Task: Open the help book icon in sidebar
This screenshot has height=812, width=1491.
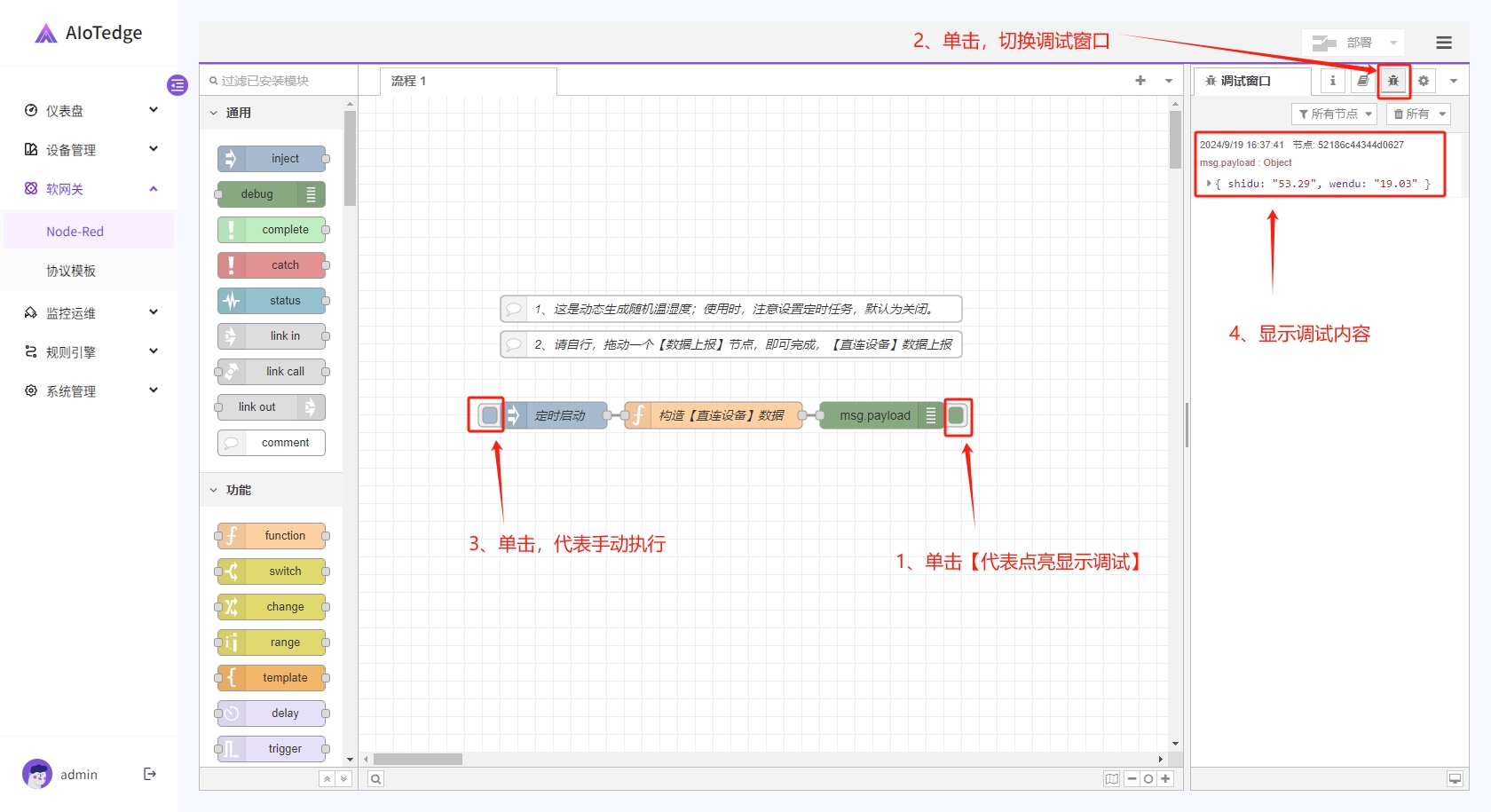Action: click(1363, 81)
